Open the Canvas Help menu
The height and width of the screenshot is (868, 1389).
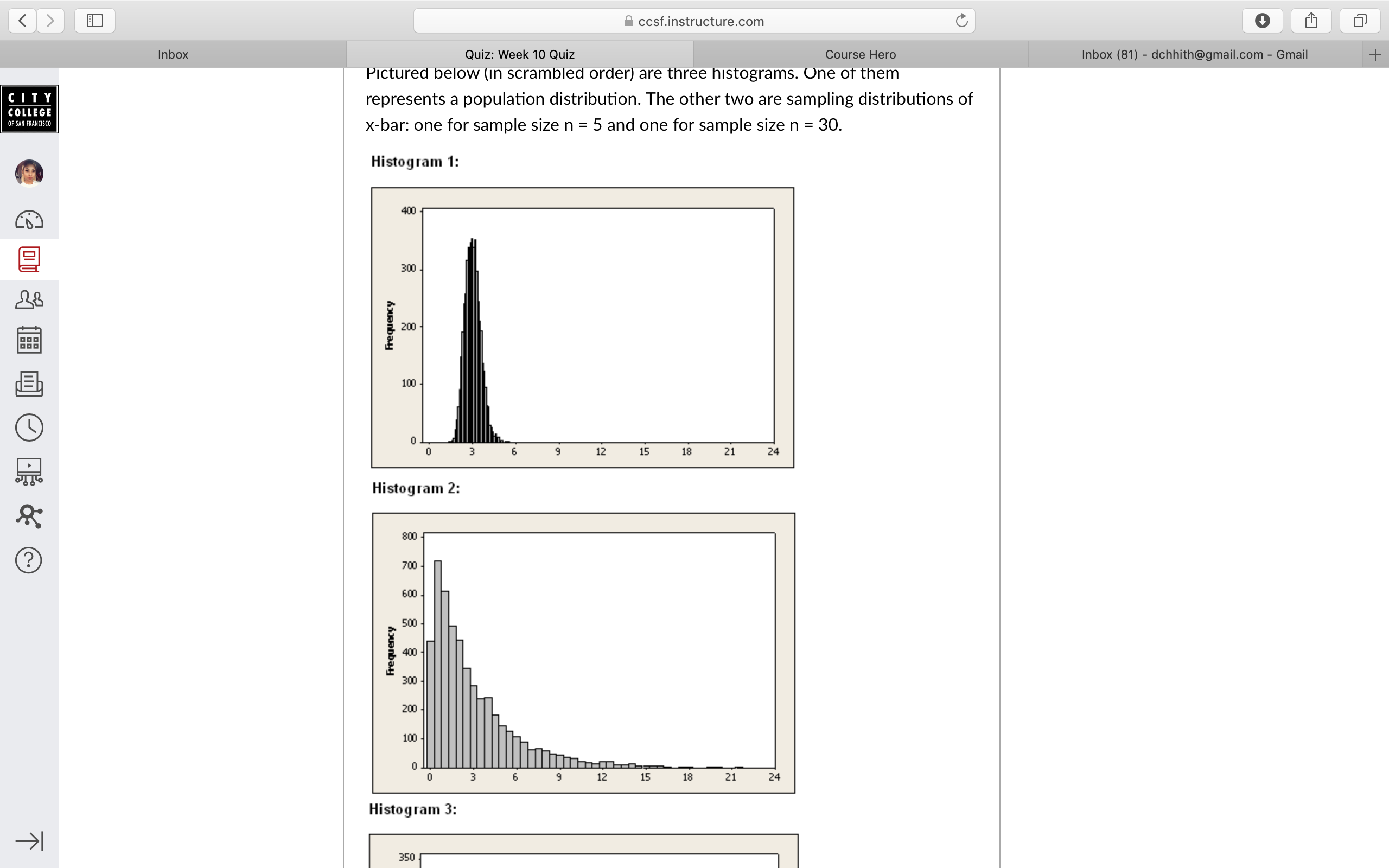pos(29,560)
